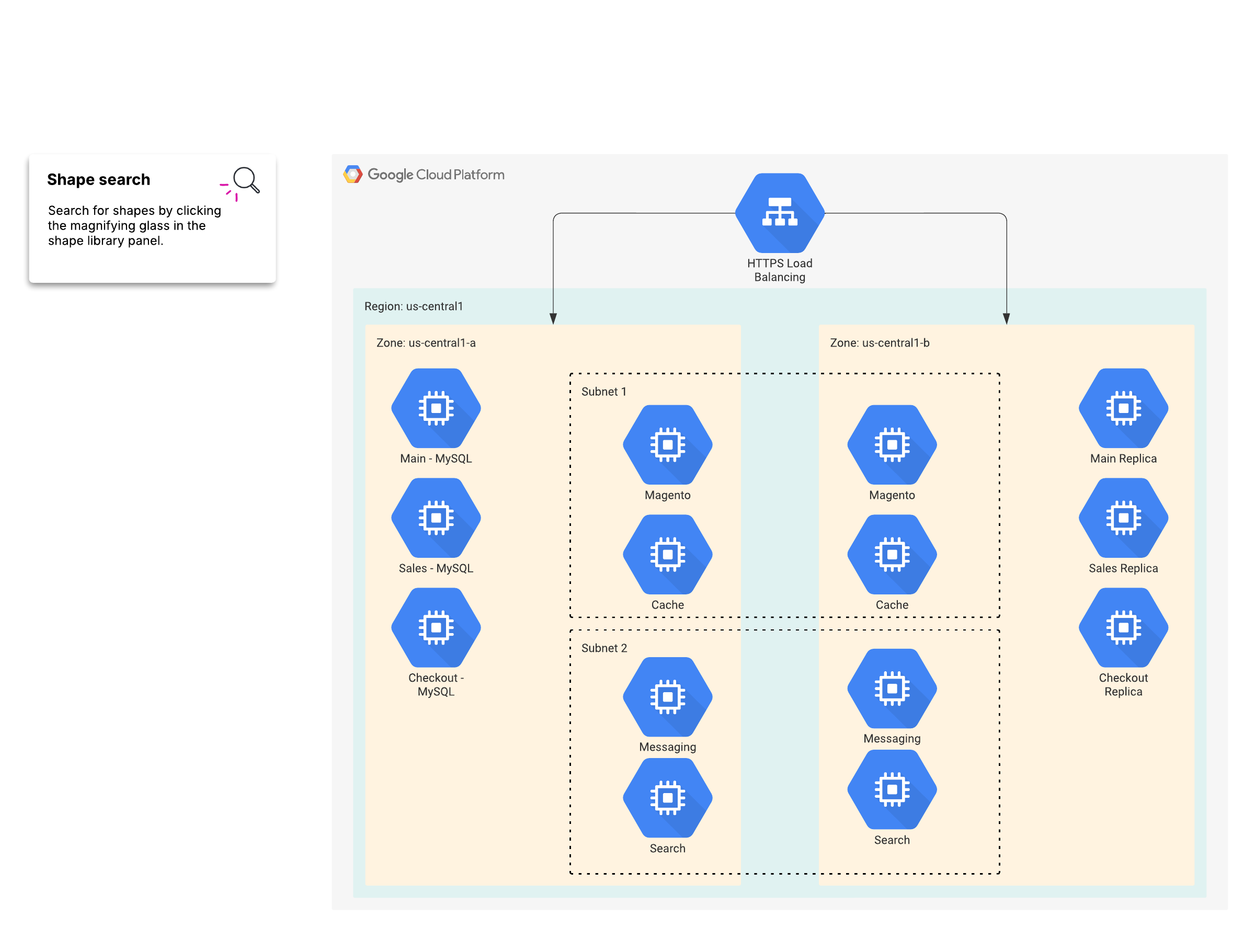The height and width of the screenshot is (952, 1255).
Task: Select the Checkout Replica compute icon
Action: click(x=1123, y=627)
